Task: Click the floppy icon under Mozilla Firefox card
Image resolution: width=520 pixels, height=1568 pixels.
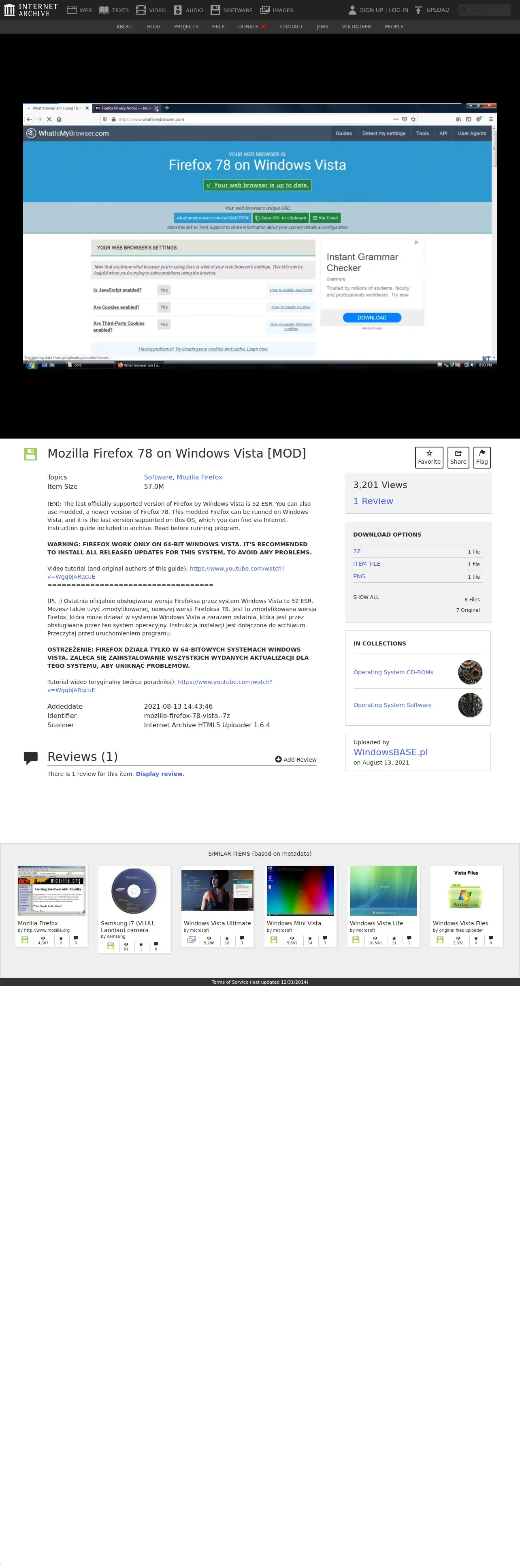Action: (25, 939)
